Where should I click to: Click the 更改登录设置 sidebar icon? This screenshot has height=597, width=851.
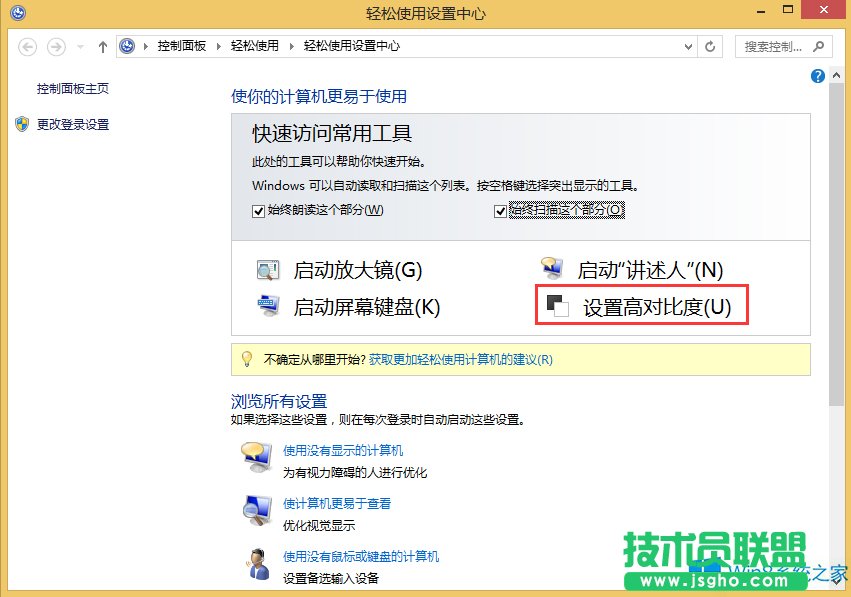click(23, 124)
